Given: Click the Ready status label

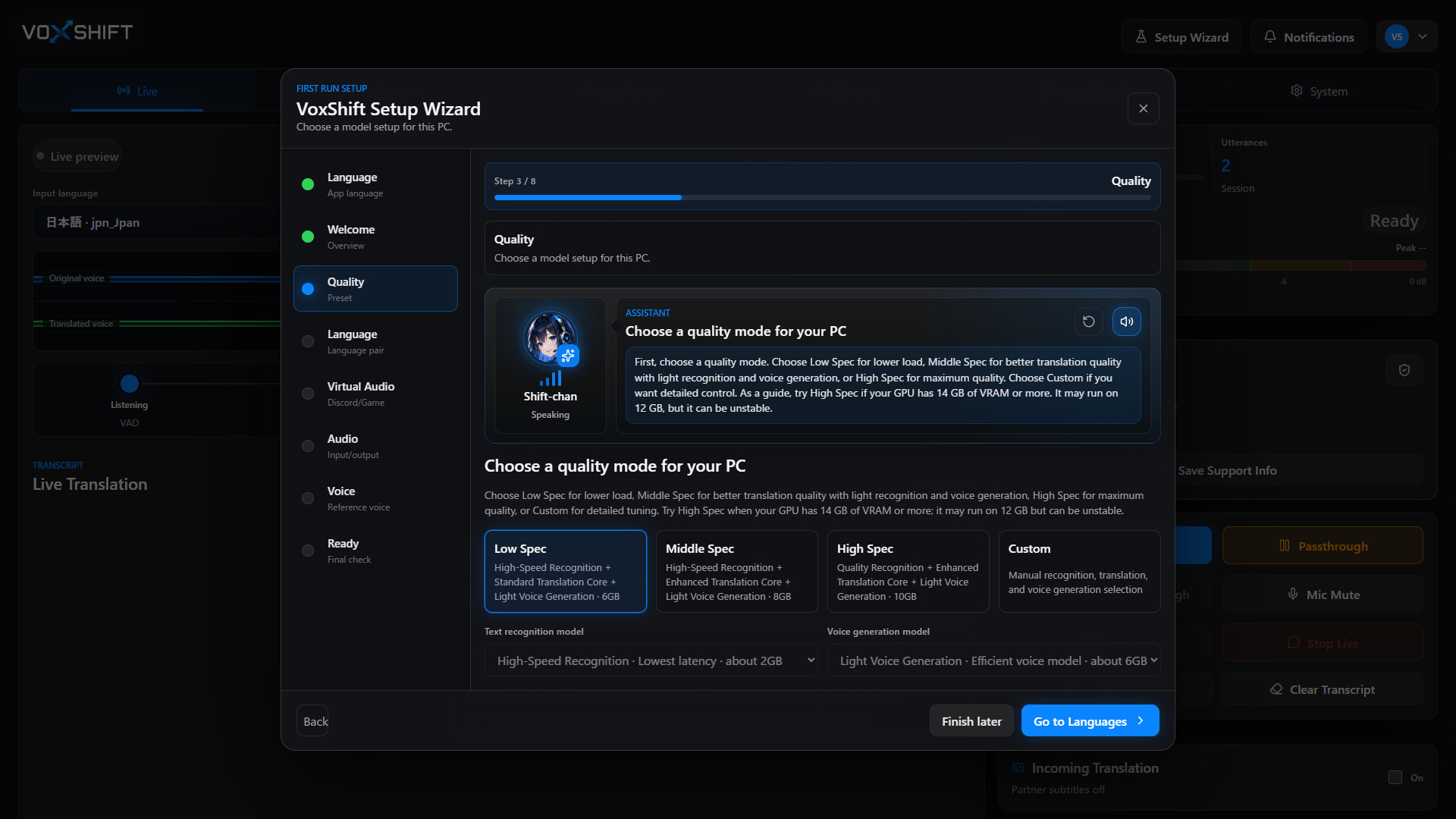Looking at the screenshot, I should point(1394,221).
